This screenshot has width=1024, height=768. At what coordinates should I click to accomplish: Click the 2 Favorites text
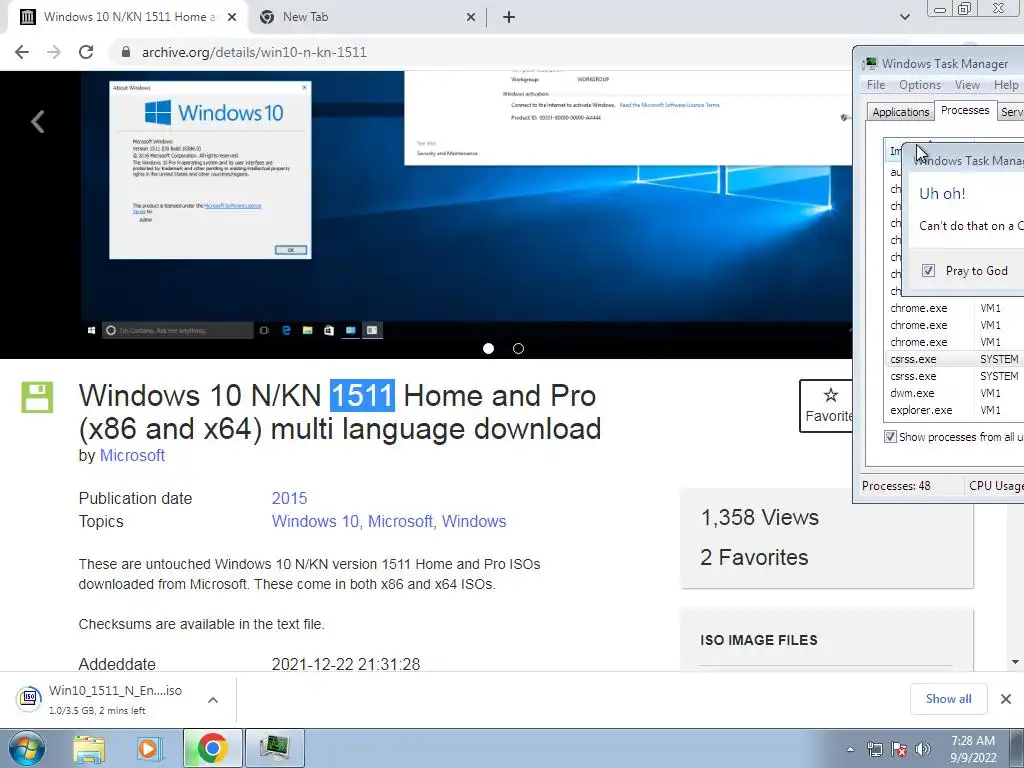pyautogui.click(x=754, y=557)
